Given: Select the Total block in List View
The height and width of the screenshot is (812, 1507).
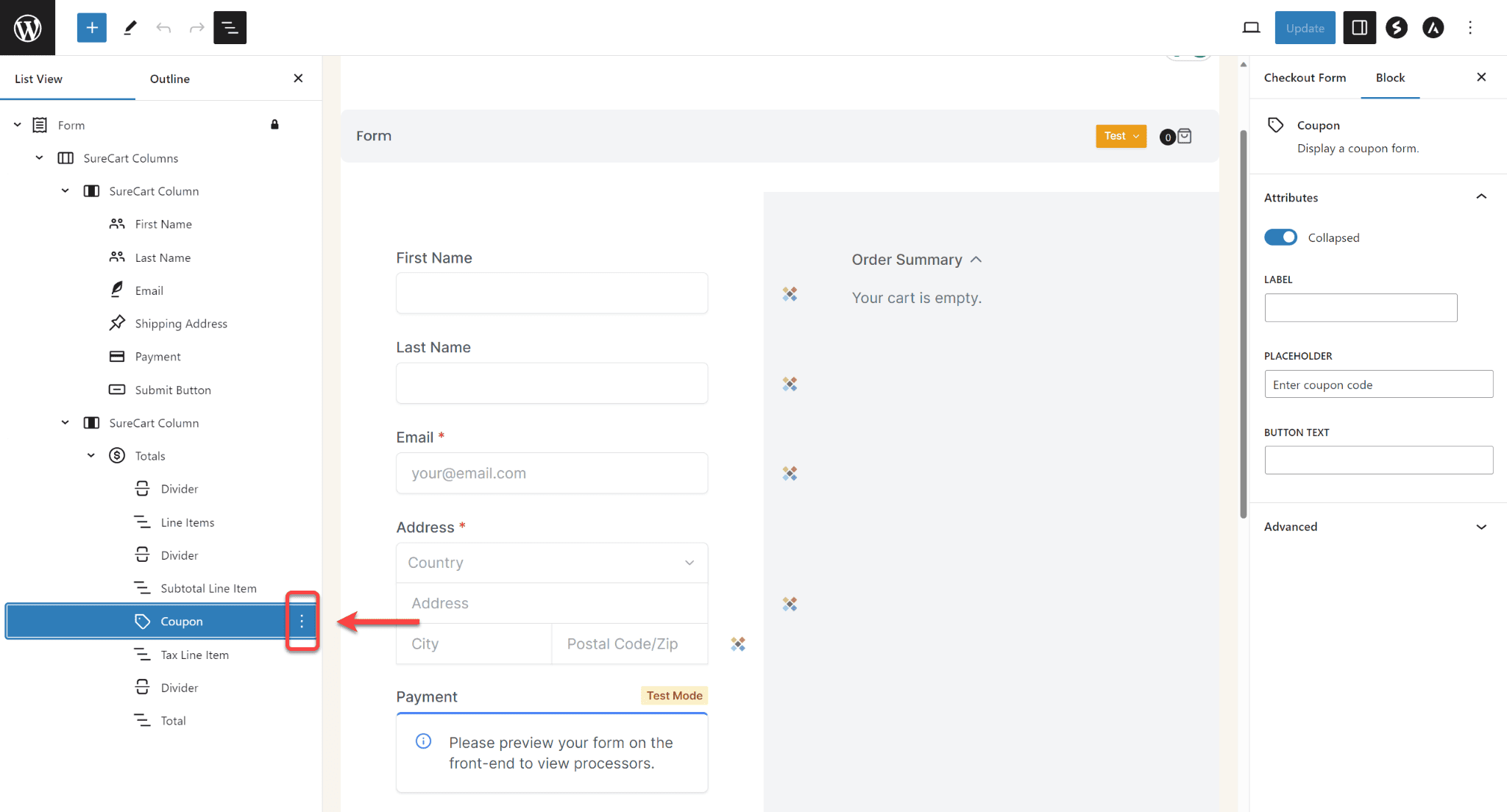Looking at the screenshot, I should [173, 721].
